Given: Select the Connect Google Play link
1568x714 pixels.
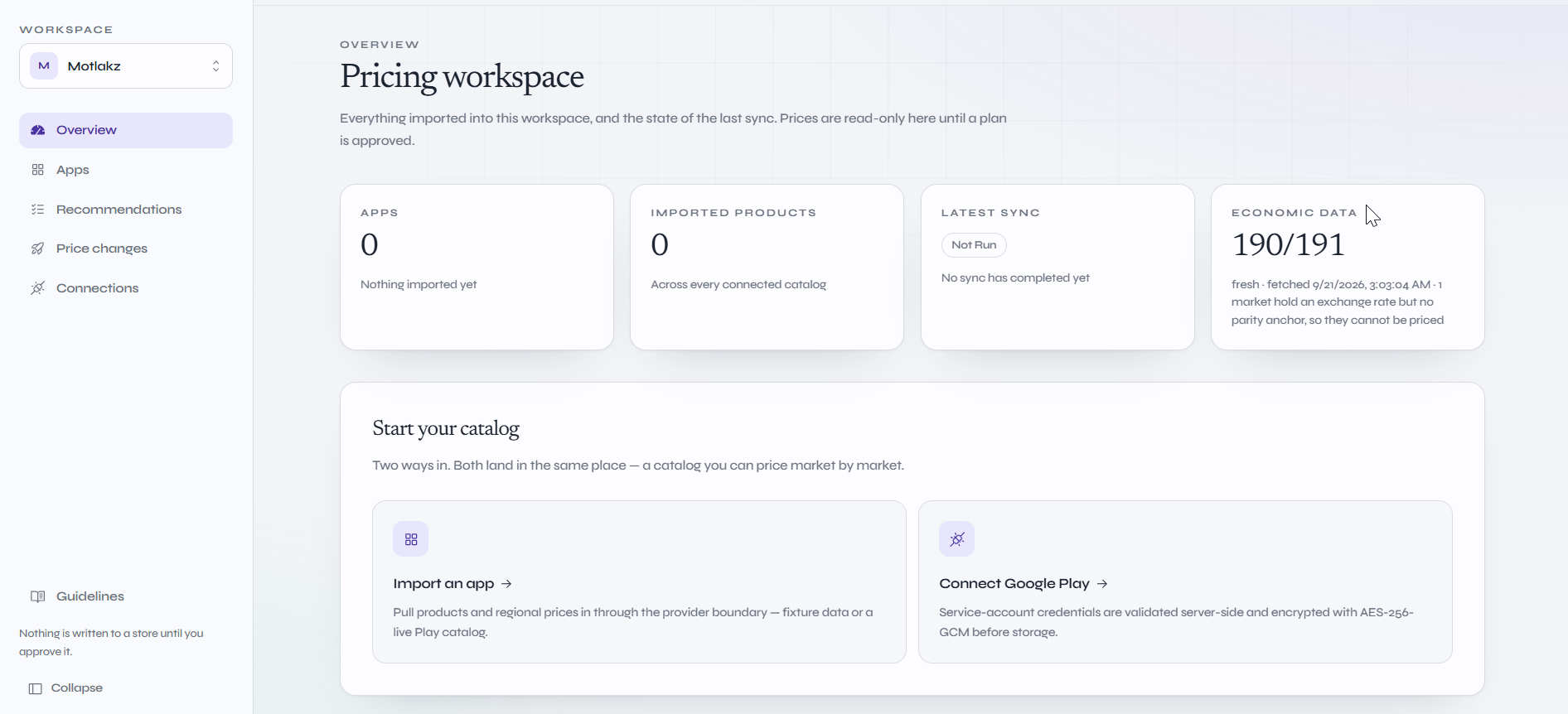Looking at the screenshot, I should (x=1024, y=584).
